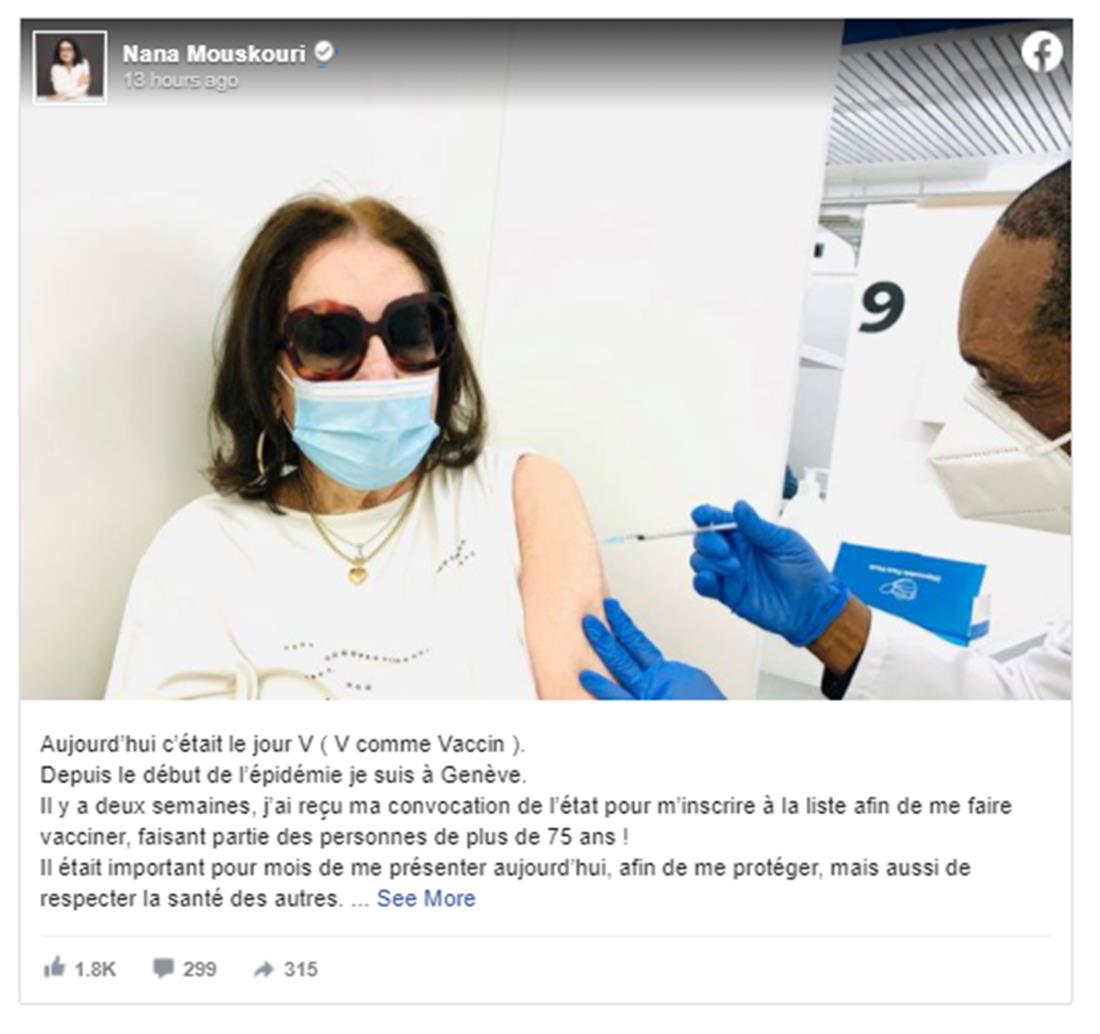Click the sunglasses in the photo
Image resolution: width=1100 pixels, height=1034 pixels.
click(x=368, y=332)
